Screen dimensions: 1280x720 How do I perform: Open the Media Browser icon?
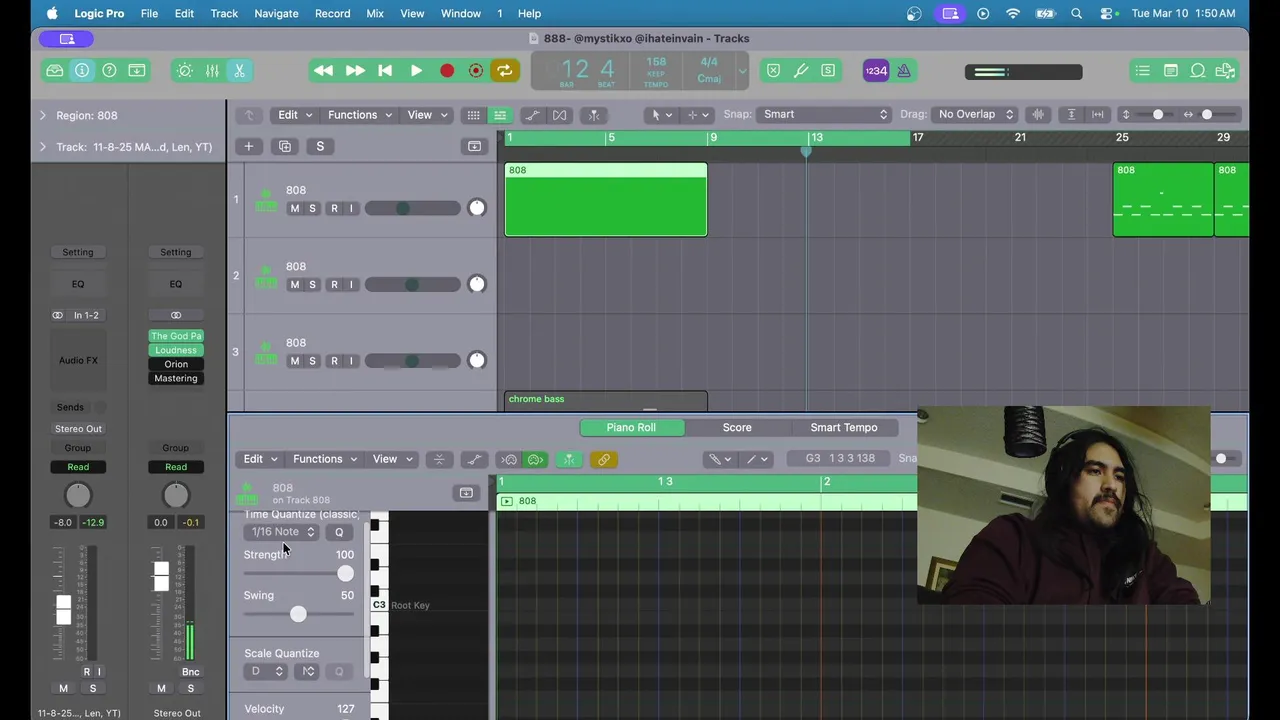click(x=1225, y=71)
